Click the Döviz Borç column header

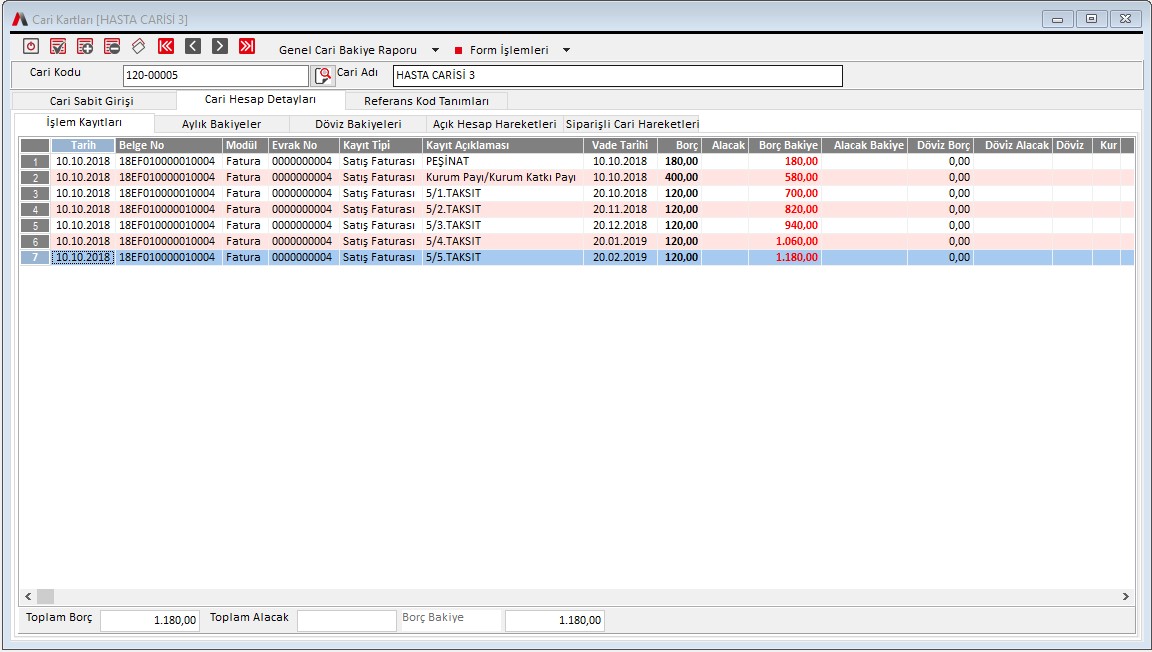(940, 146)
